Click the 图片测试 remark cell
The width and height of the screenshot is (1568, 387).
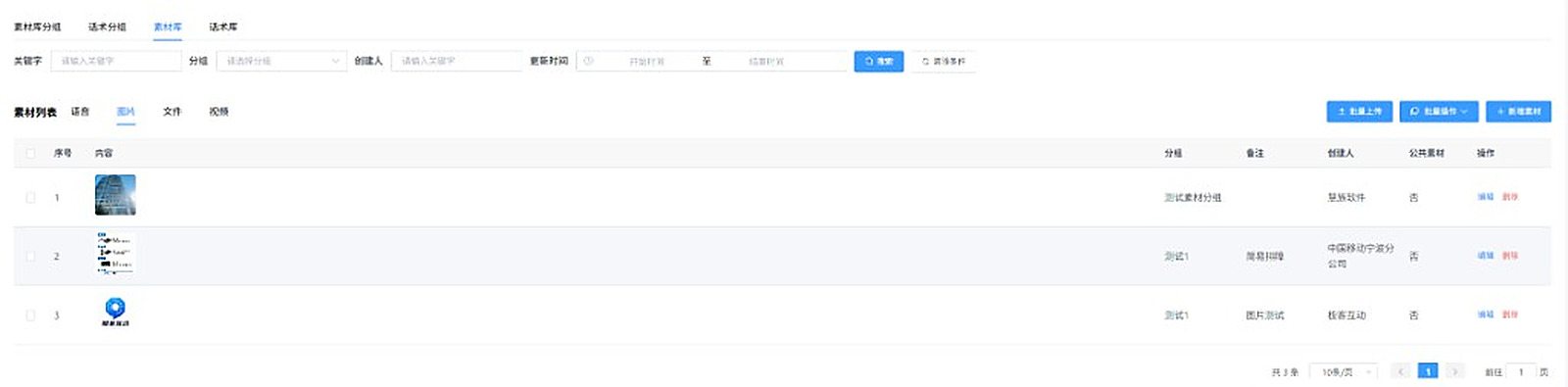point(1265,315)
